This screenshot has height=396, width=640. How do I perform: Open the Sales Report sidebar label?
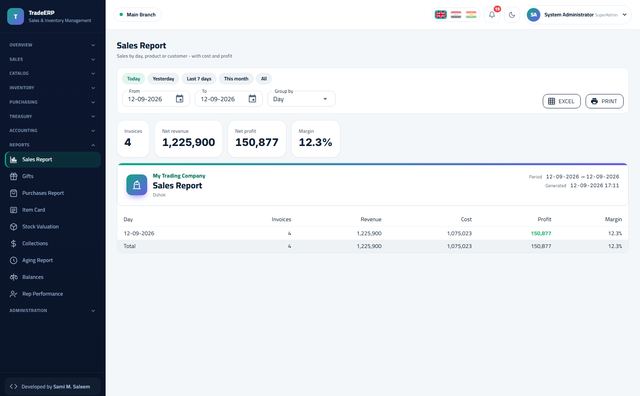37,160
